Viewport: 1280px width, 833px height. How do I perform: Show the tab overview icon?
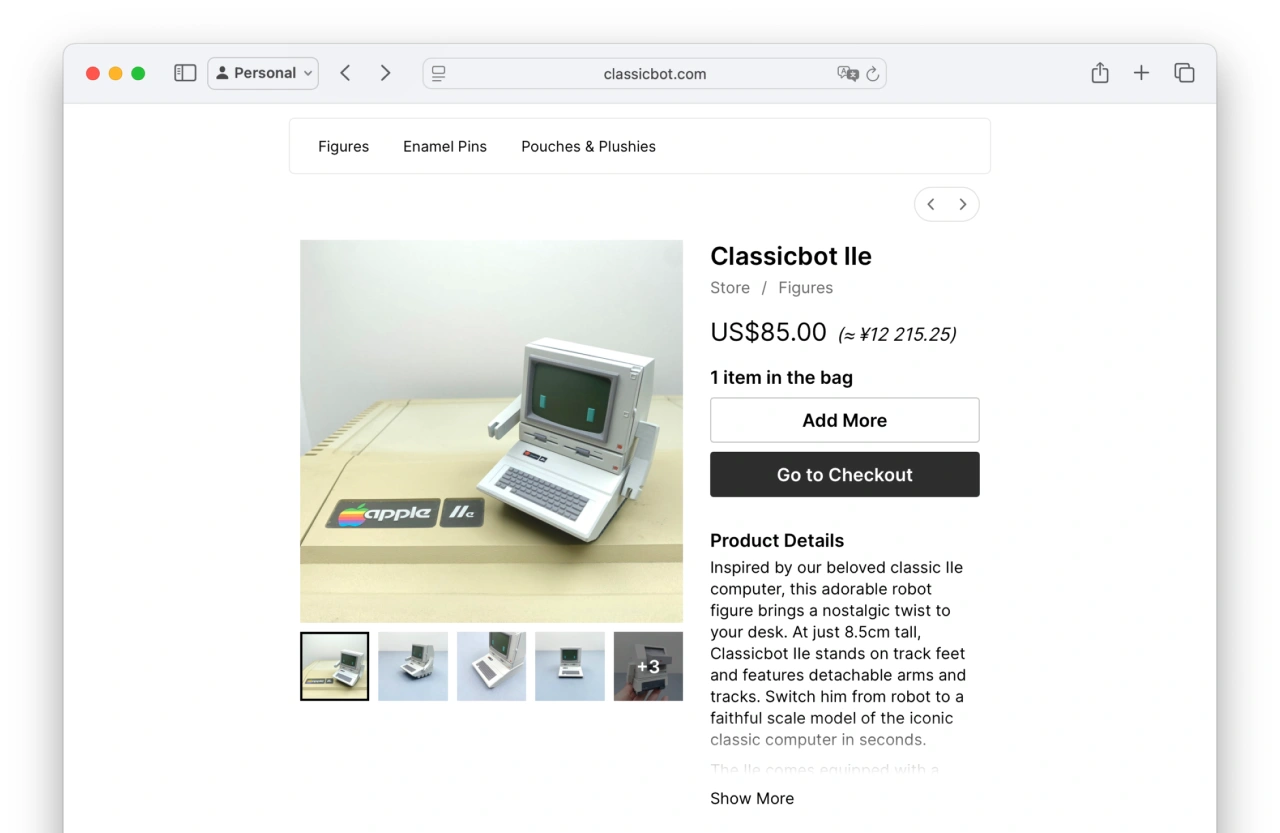[1184, 73]
